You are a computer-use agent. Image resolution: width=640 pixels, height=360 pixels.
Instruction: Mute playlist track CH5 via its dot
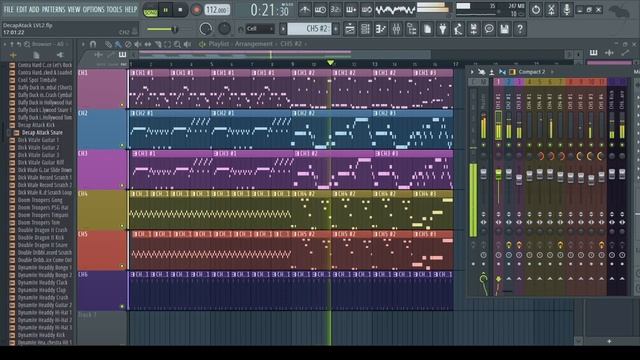point(122,266)
